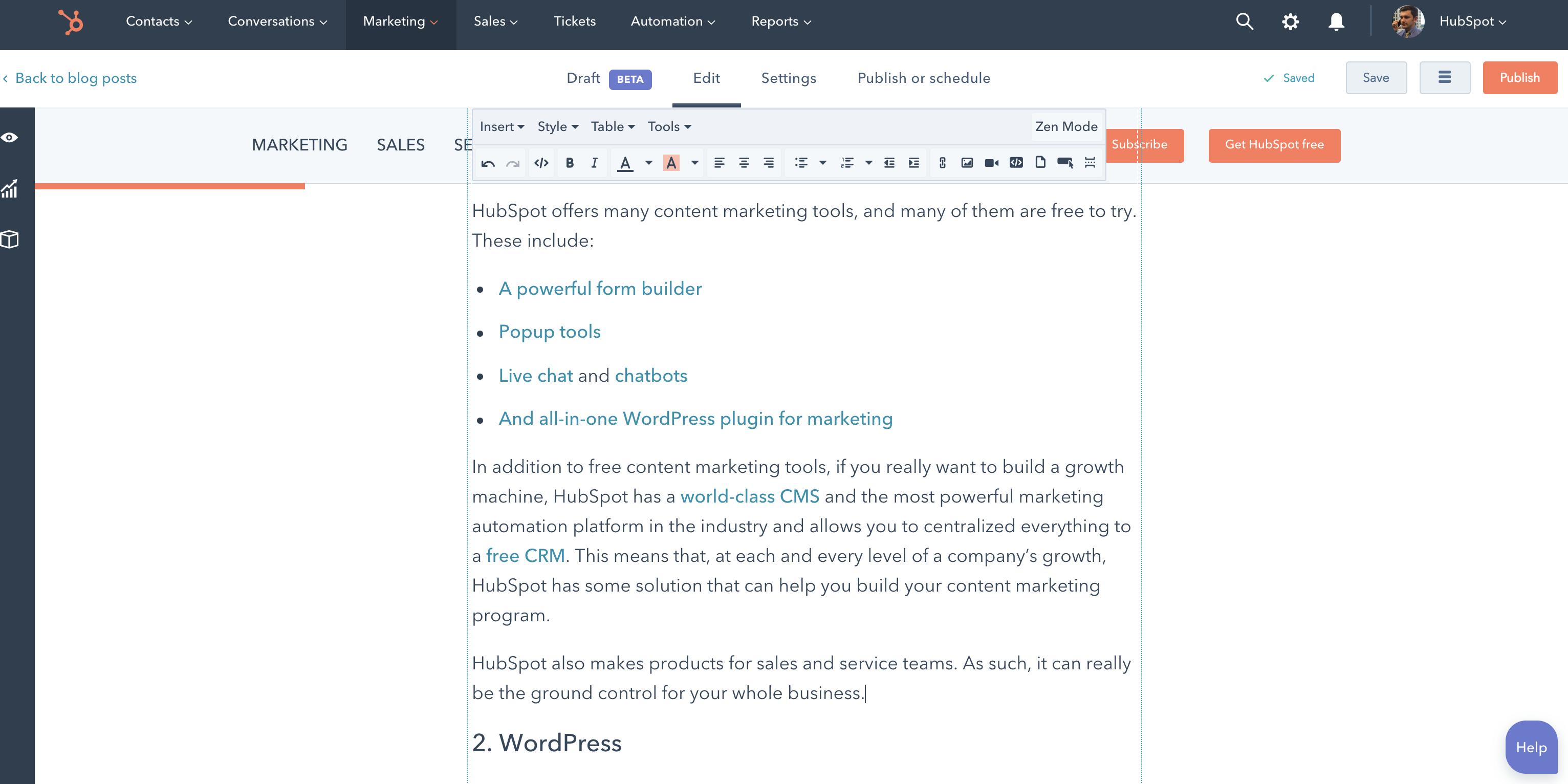Insert embed code
1568x784 pixels.
(x=1016, y=163)
